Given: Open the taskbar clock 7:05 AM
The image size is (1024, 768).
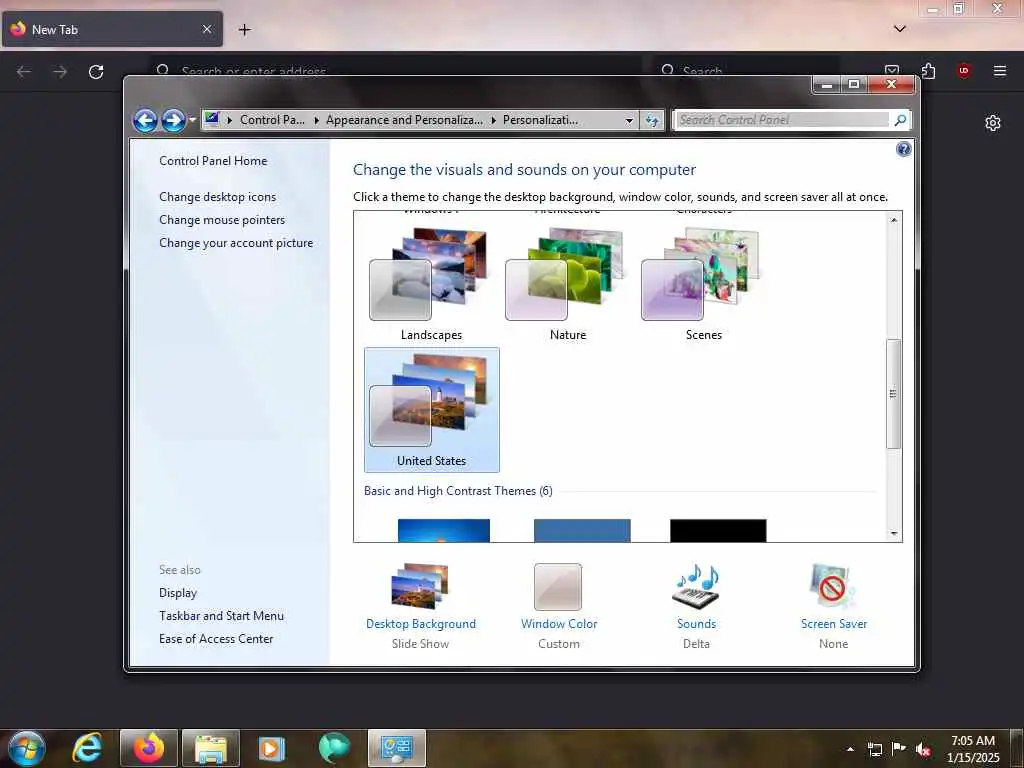Looking at the screenshot, I should tap(973, 749).
